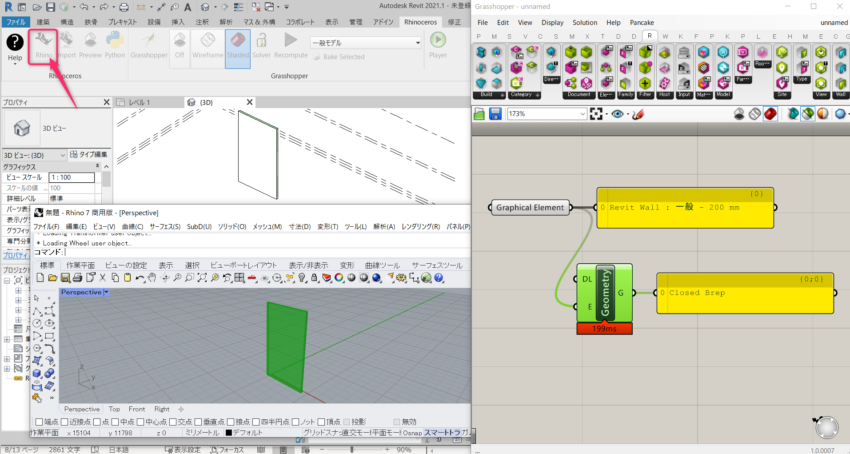850x454 pixels.
Task: Launch Rhino from the Rhinoceros ribbon
Action: [x=43, y=46]
